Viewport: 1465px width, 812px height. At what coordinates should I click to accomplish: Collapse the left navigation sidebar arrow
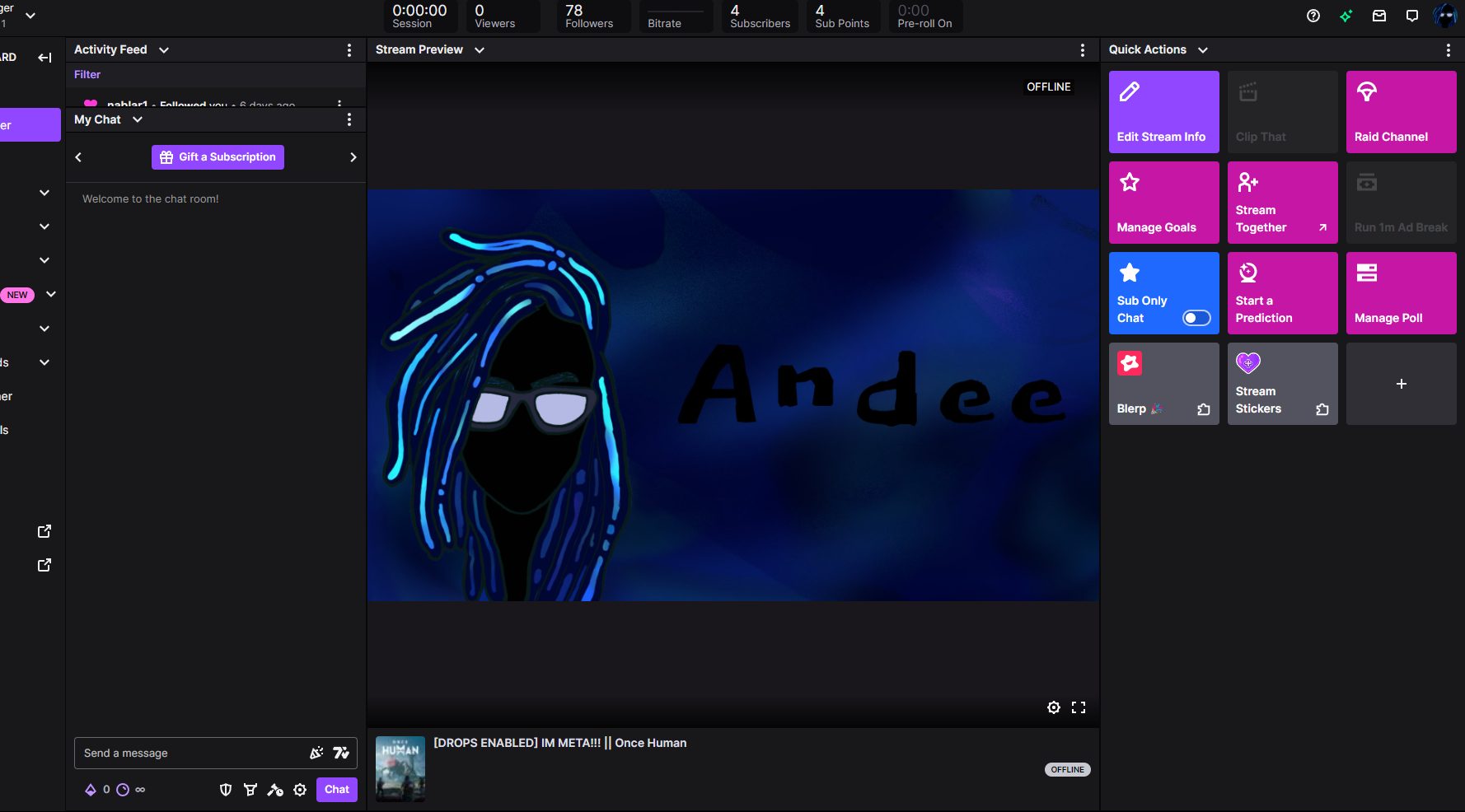[44, 58]
